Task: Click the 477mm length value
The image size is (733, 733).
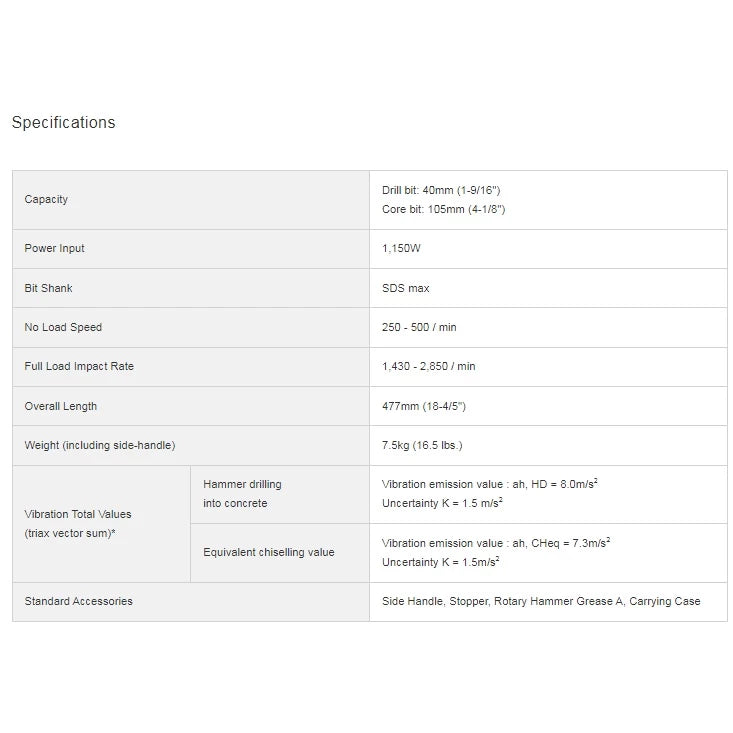Action: (424, 406)
